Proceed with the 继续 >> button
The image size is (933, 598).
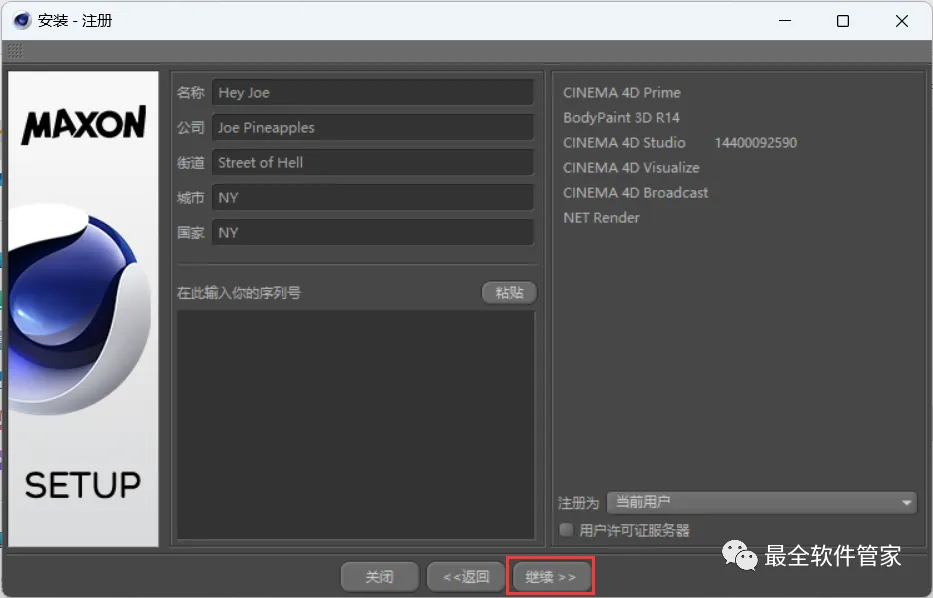[x=550, y=577]
